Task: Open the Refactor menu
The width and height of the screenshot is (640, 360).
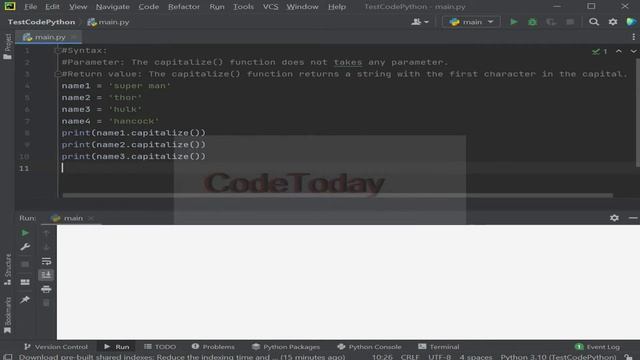Action: point(184,7)
